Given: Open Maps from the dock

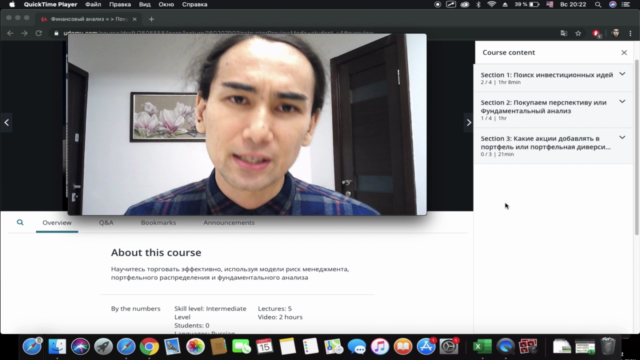Looking at the screenshot, I should tap(333, 347).
